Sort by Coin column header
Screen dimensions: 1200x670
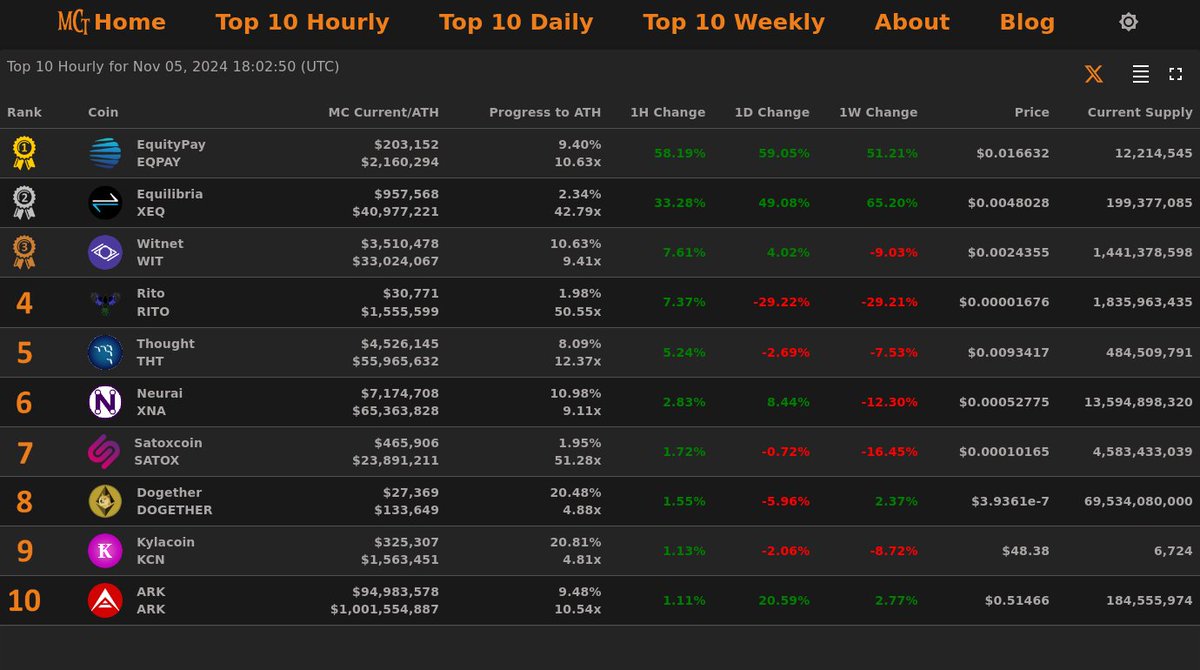[x=103, y=113]
